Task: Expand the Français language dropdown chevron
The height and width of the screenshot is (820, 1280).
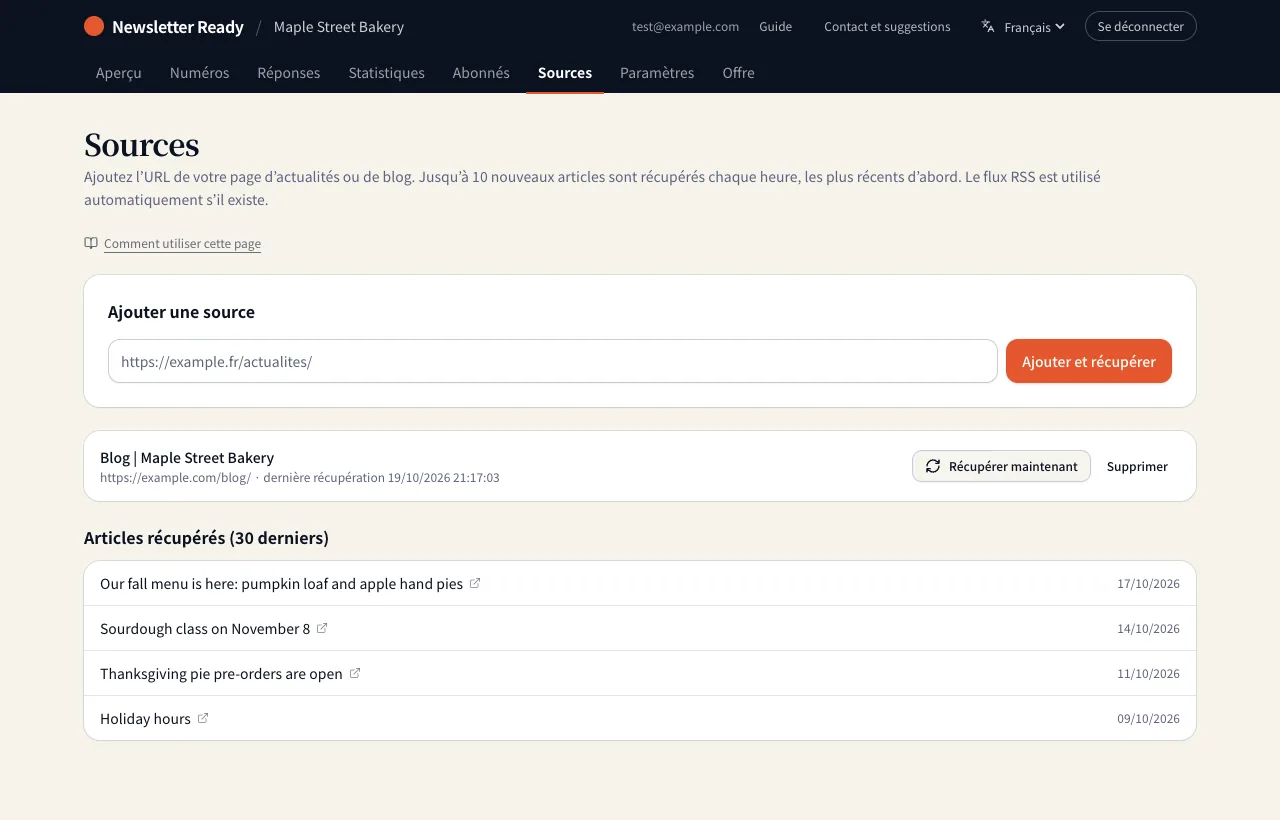Action: coord(1060,27)
